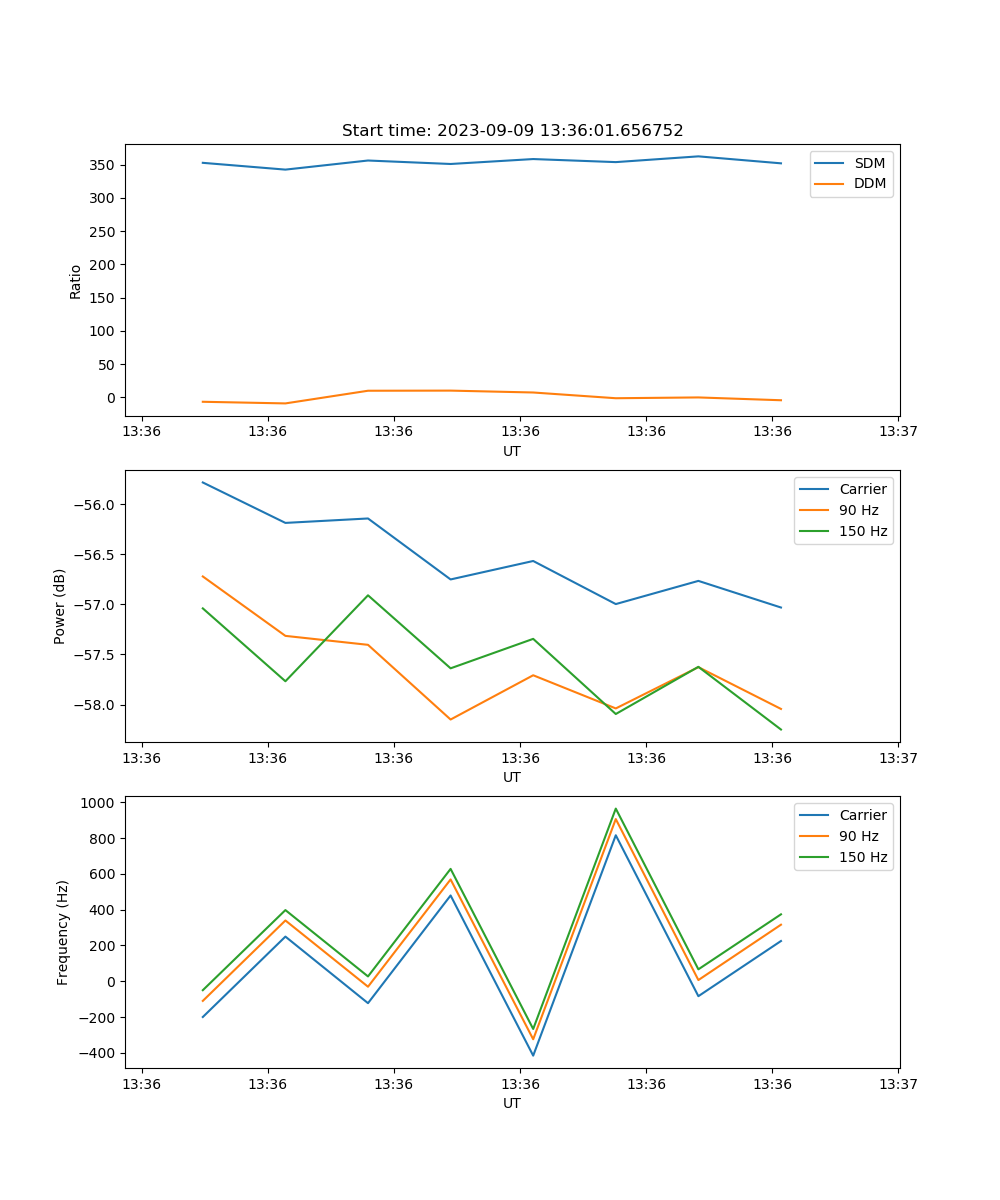Click the "Frequency (Hz)" y-axis label
The width and height of the screenshot is (1000, 1200).
(62, 932)
